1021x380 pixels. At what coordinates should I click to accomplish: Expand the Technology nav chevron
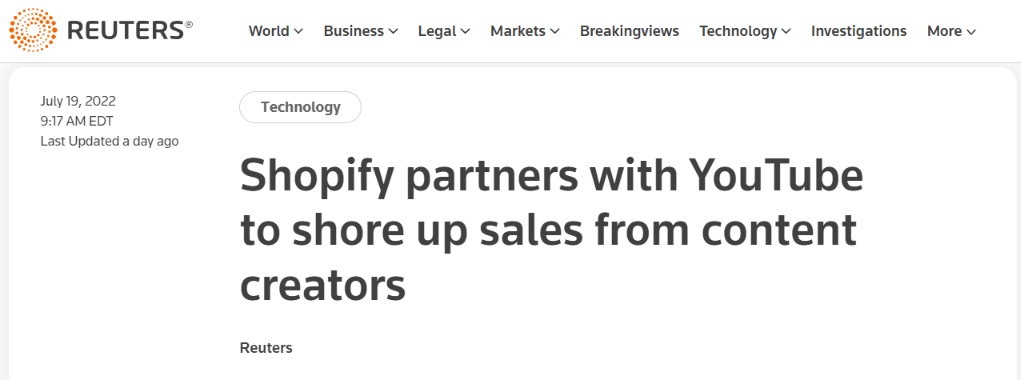pyautogui.click(x=786, y=31)
